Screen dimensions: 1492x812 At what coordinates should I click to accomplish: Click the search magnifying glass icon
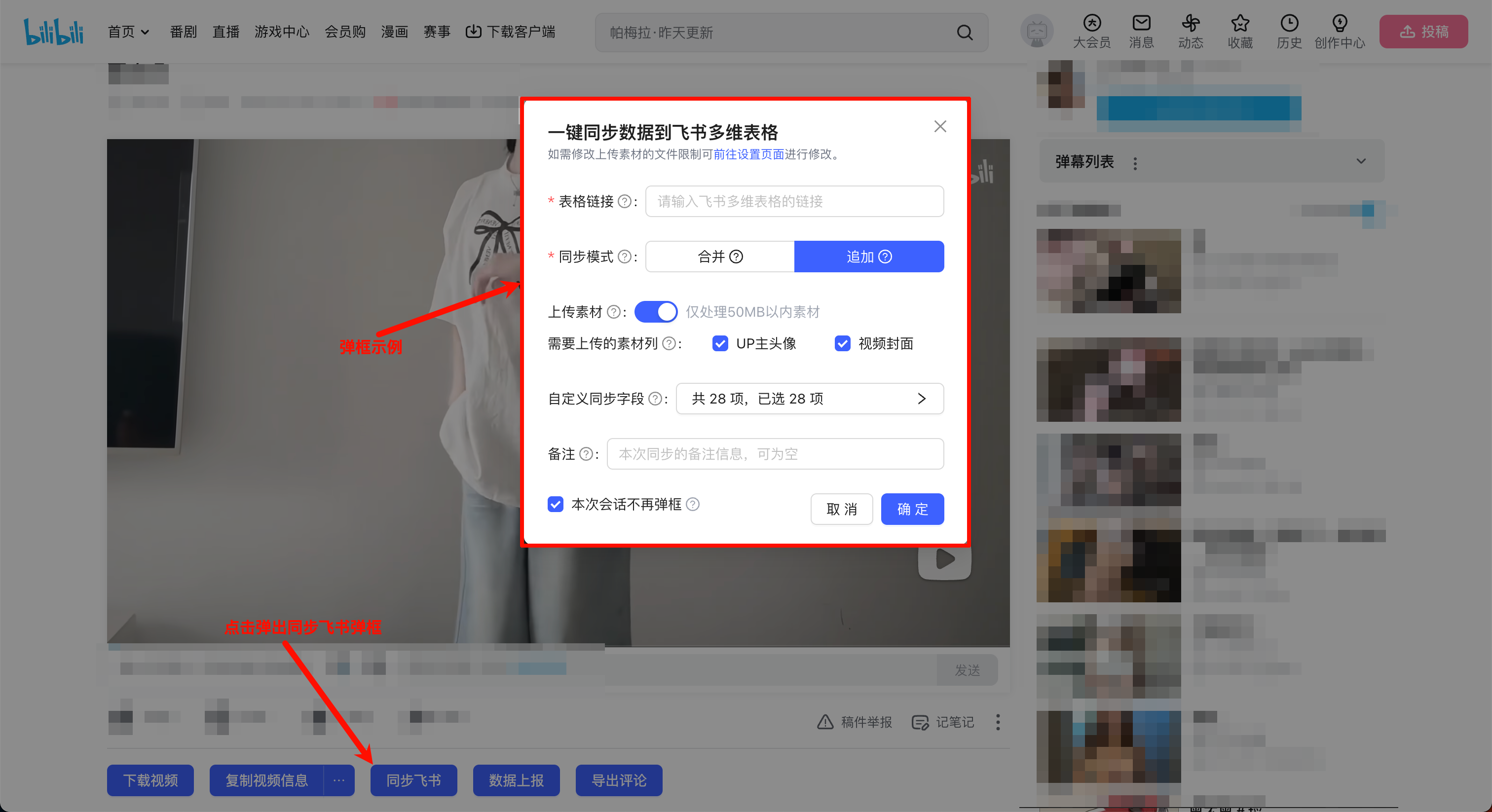[965, 33]
